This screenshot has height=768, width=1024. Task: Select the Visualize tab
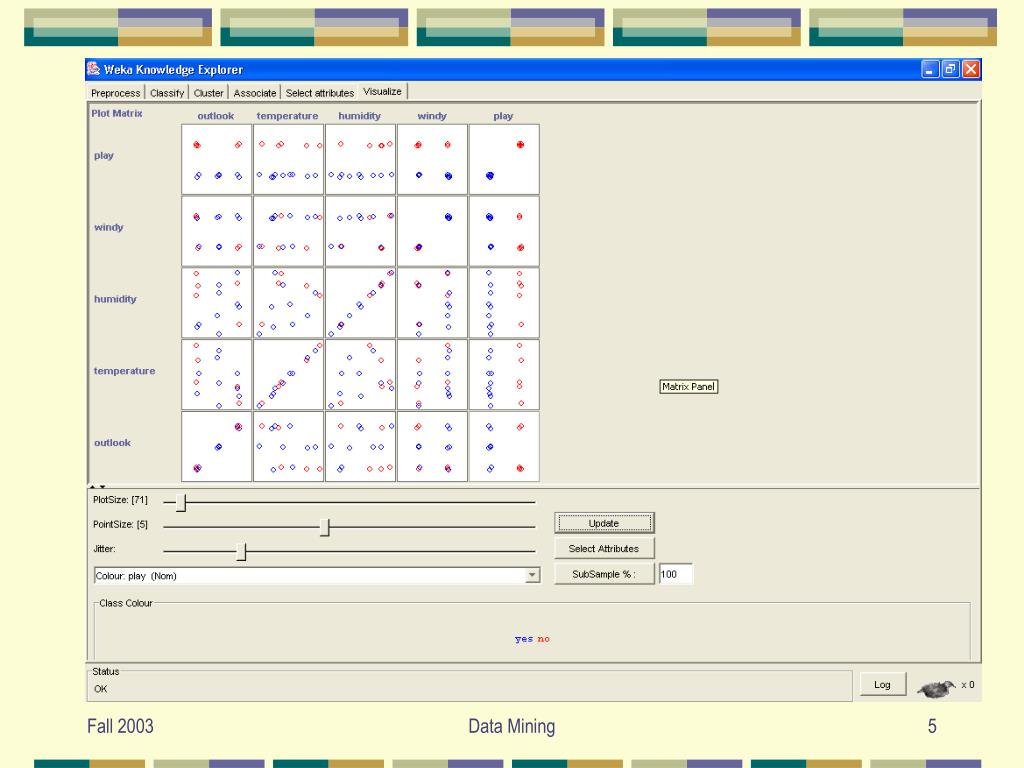pos(383,91)
